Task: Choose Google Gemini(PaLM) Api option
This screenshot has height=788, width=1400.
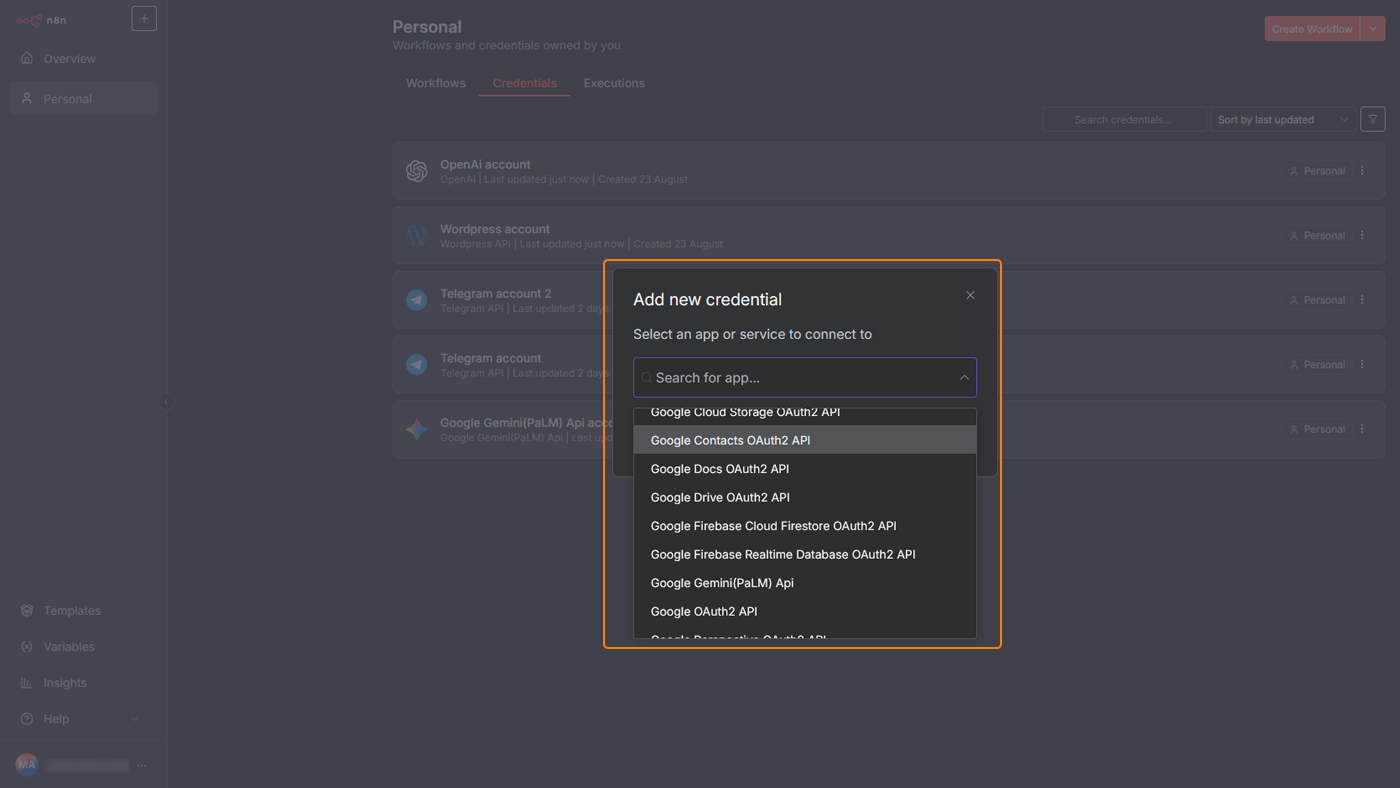Action: pyautogui.click(x=721, y=583)
